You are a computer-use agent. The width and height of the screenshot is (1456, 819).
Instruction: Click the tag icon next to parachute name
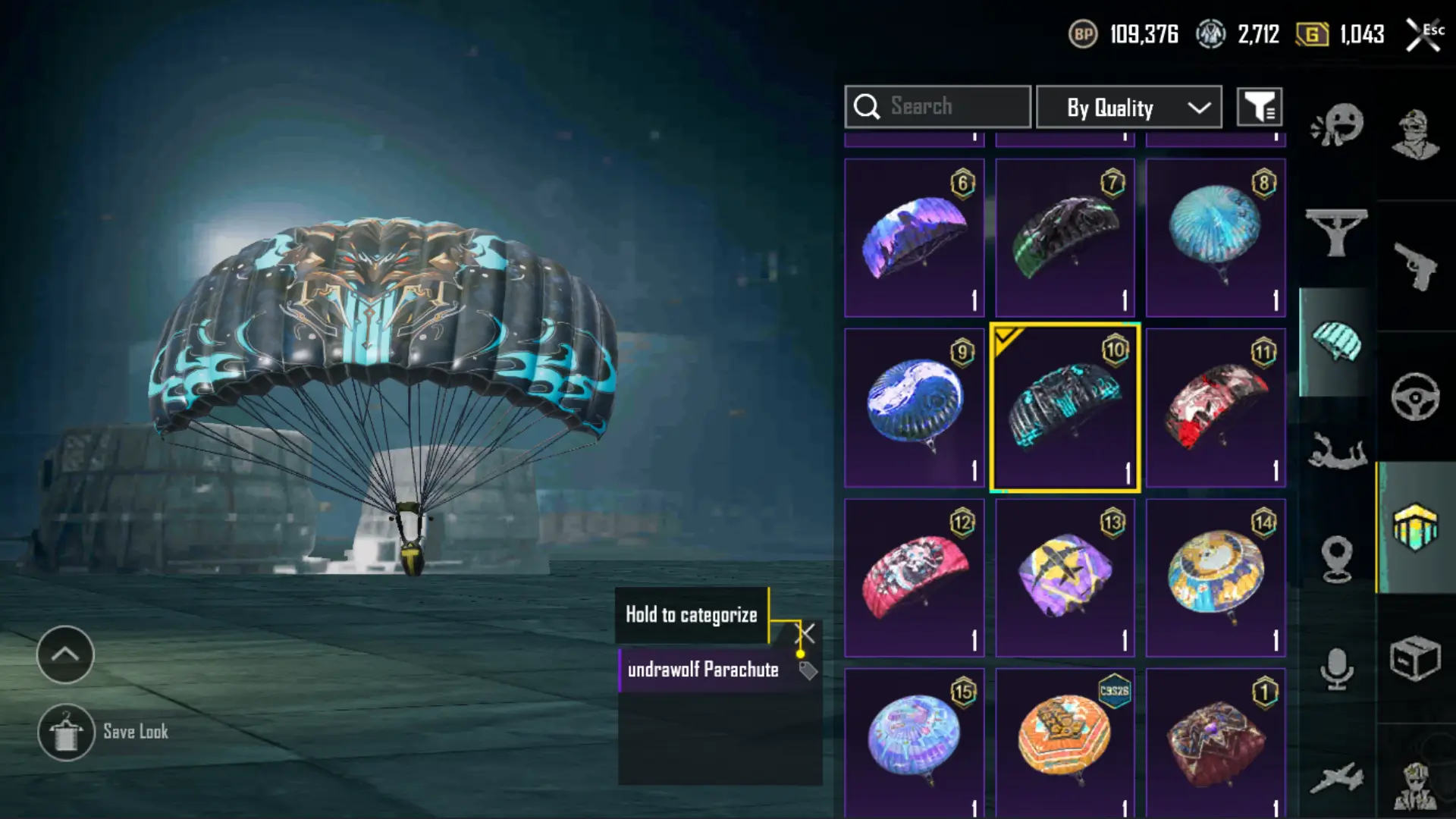(x=808, y=670)
